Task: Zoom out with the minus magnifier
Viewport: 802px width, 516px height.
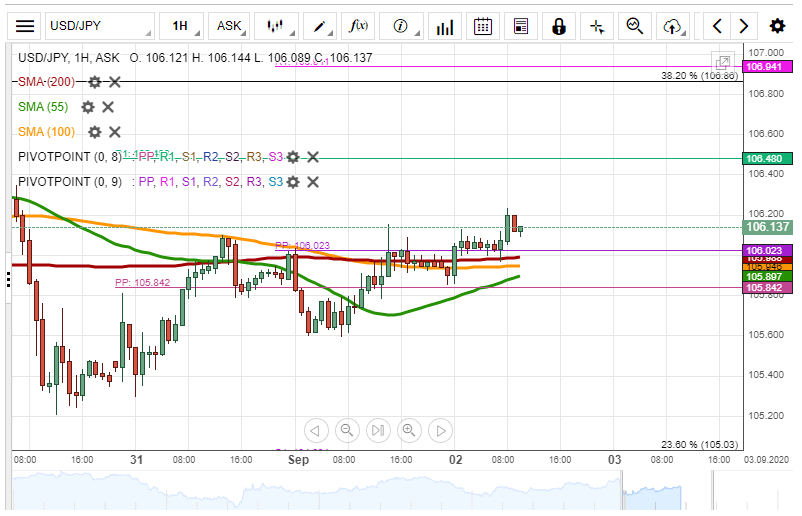Action: tap(347, 431)
